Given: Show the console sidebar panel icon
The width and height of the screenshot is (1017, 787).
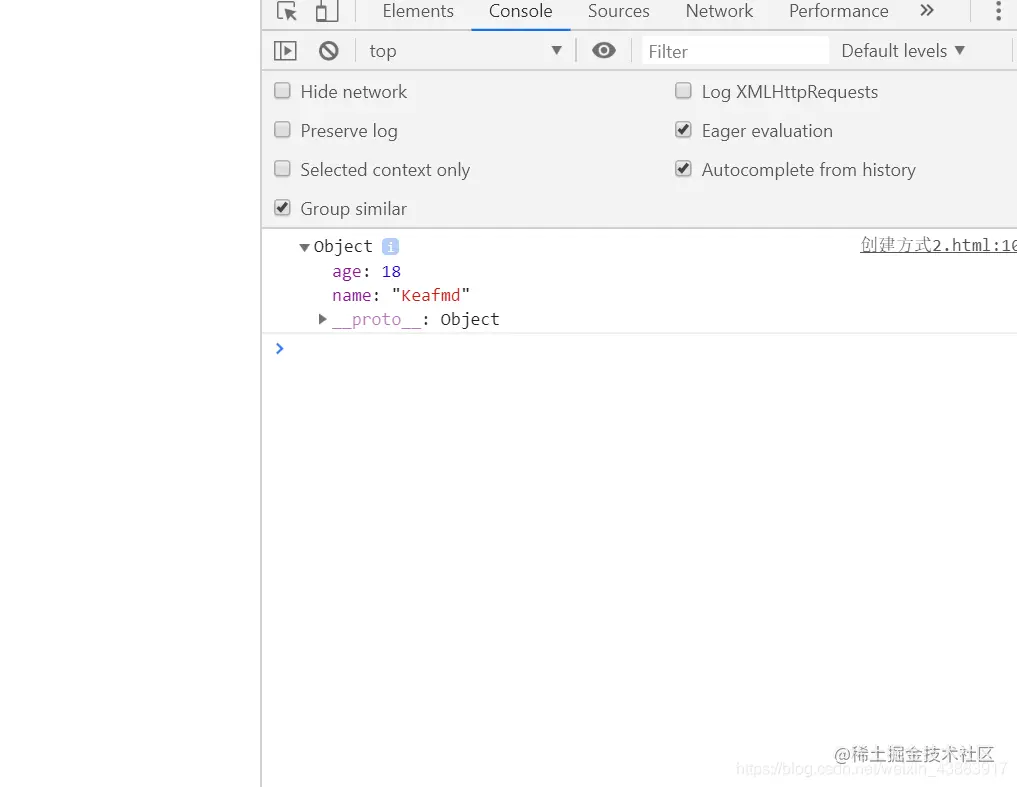Looking at the screenshot, I should point(285,51).
